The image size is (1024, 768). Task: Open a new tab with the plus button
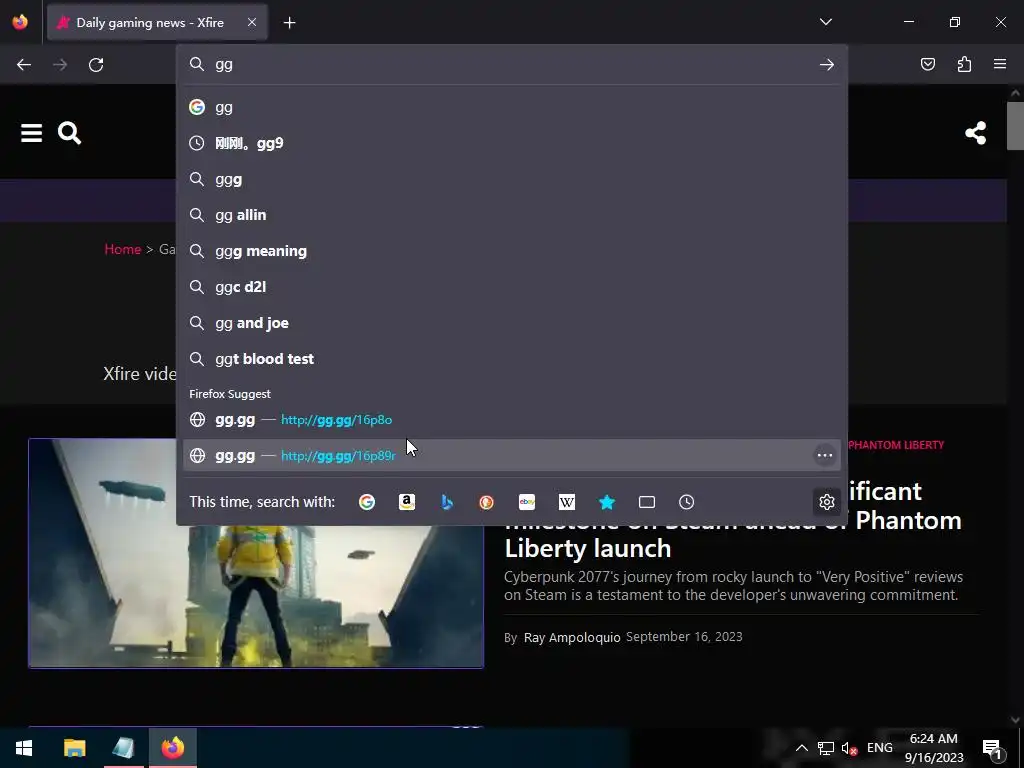click(x=289, y=23)
